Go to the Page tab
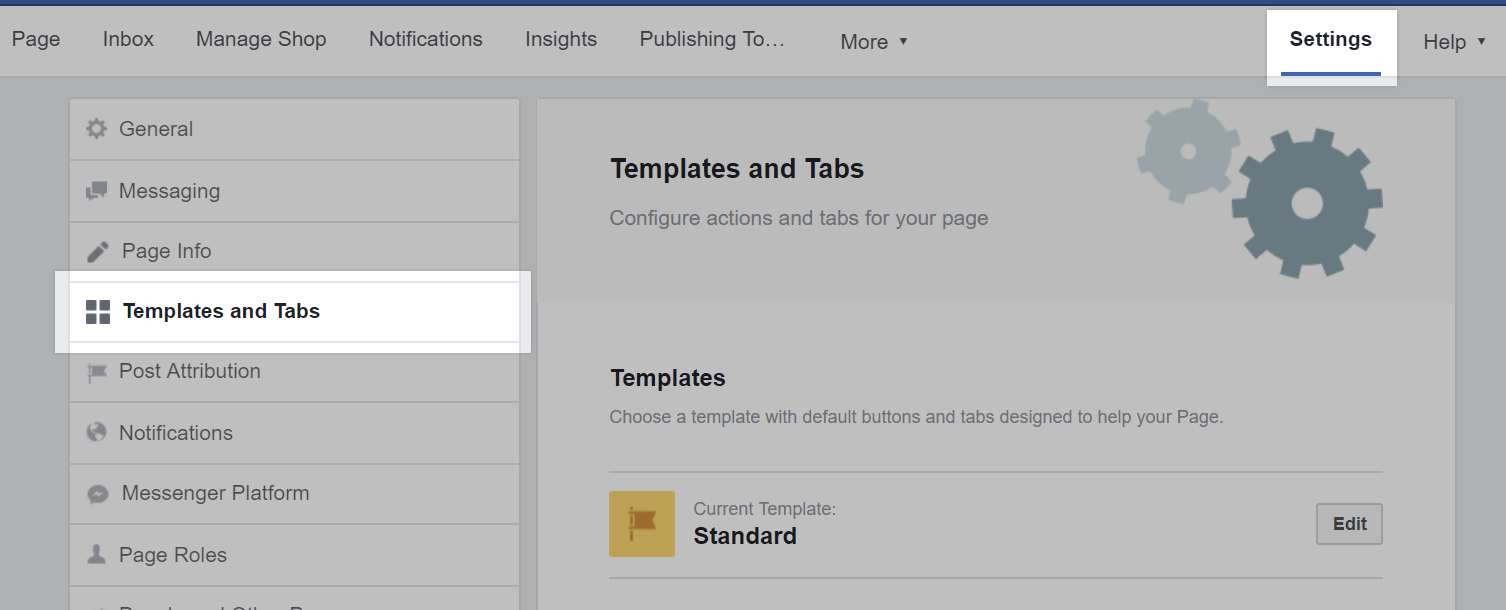Image resolution: width=1506 pixels, height=610 pixels. (36, 39)
